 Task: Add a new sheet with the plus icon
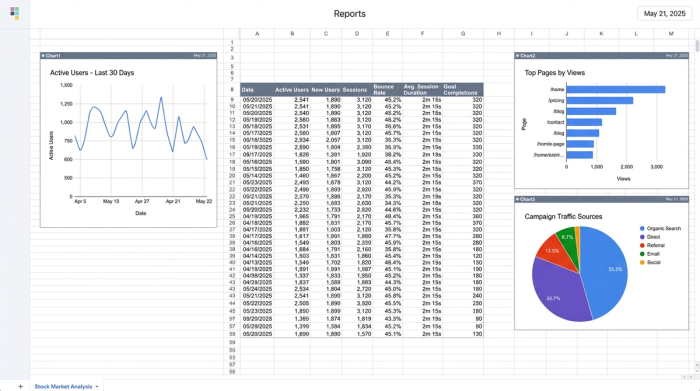pos(20,386)
